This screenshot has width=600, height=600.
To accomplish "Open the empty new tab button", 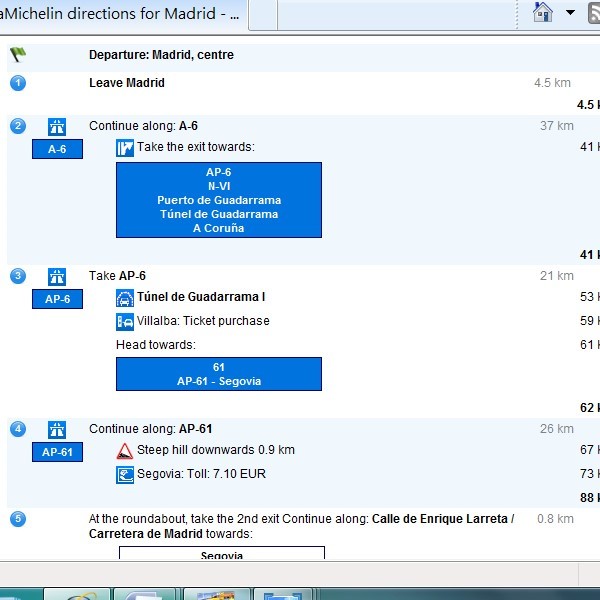I will click(263, 15).
